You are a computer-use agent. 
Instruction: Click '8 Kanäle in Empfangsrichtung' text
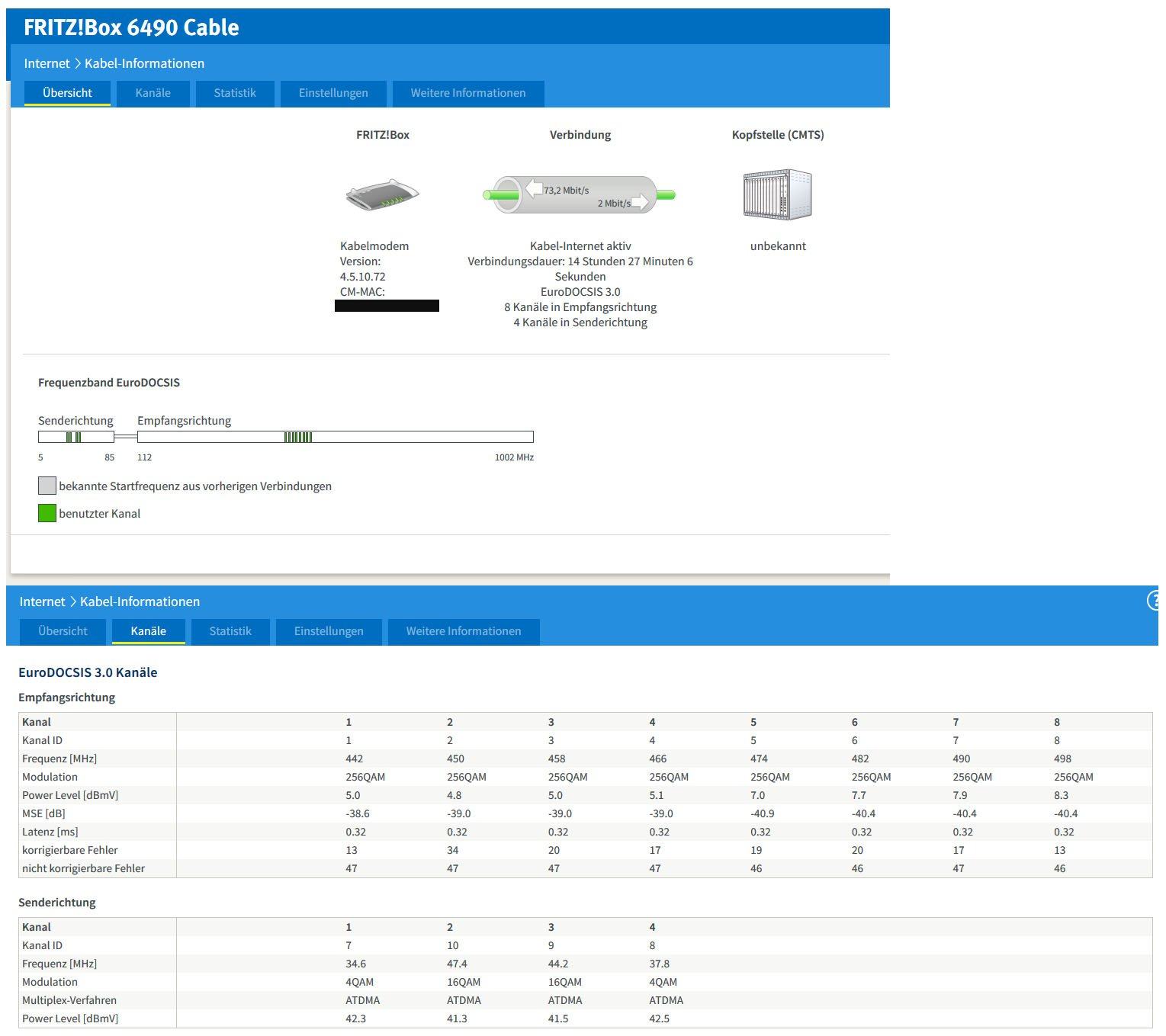tap(580, 307)
